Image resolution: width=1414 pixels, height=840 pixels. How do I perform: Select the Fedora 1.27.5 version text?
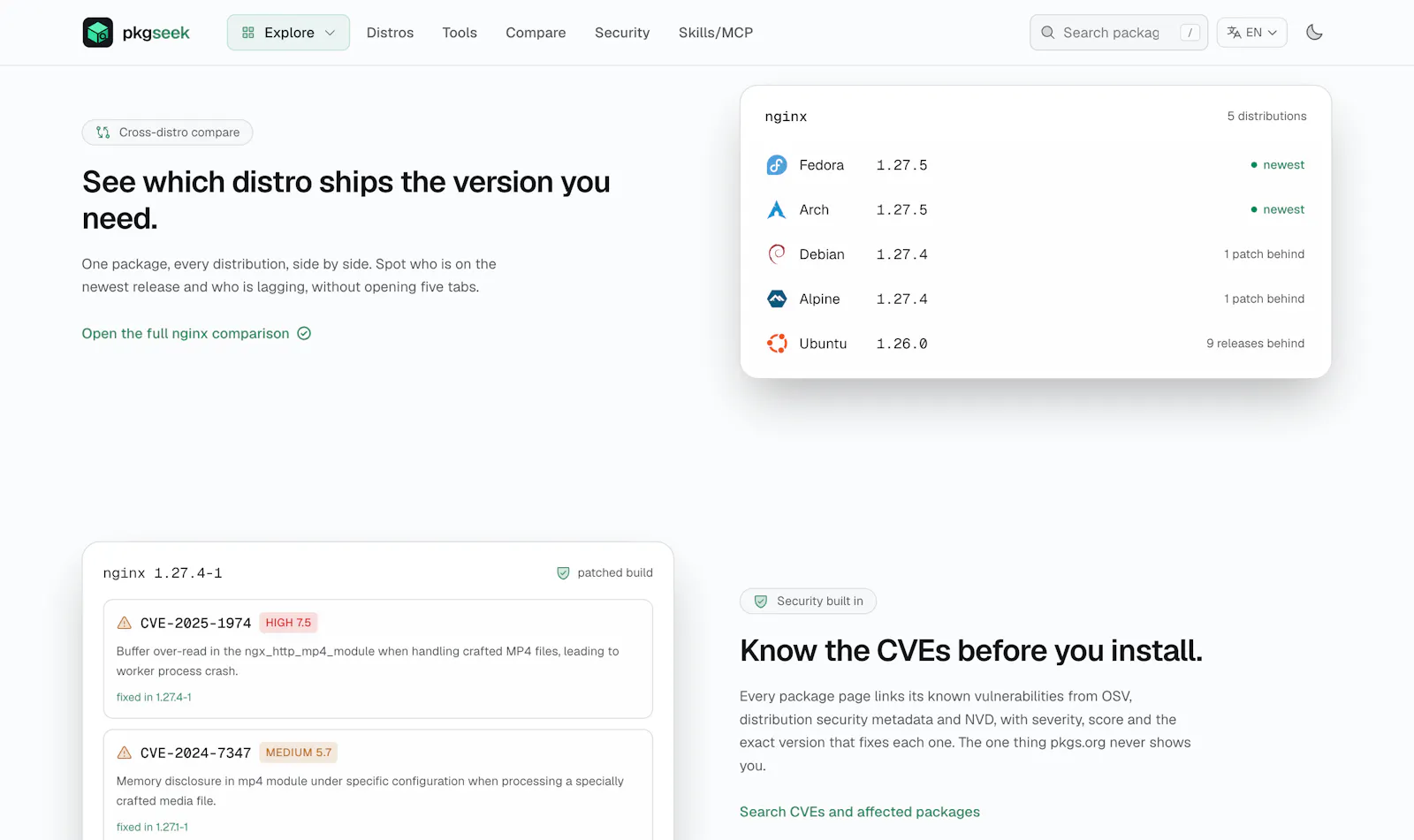point(901,165)
